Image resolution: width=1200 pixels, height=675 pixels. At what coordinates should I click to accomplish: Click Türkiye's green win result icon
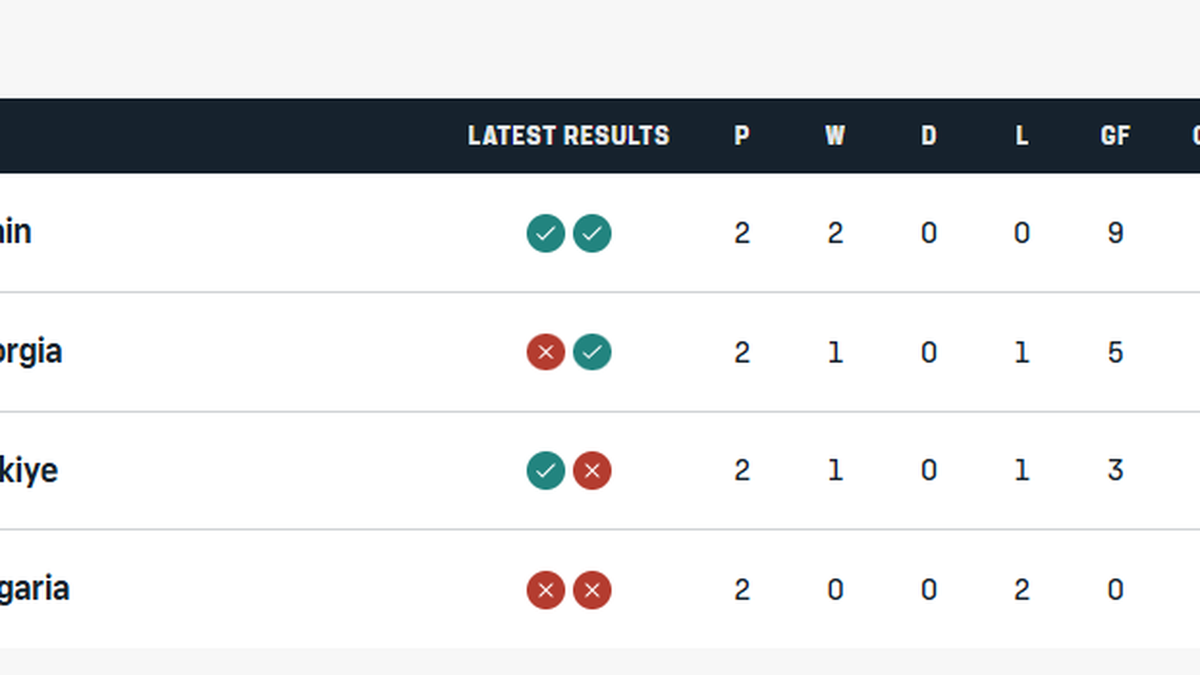coord(545,471)
